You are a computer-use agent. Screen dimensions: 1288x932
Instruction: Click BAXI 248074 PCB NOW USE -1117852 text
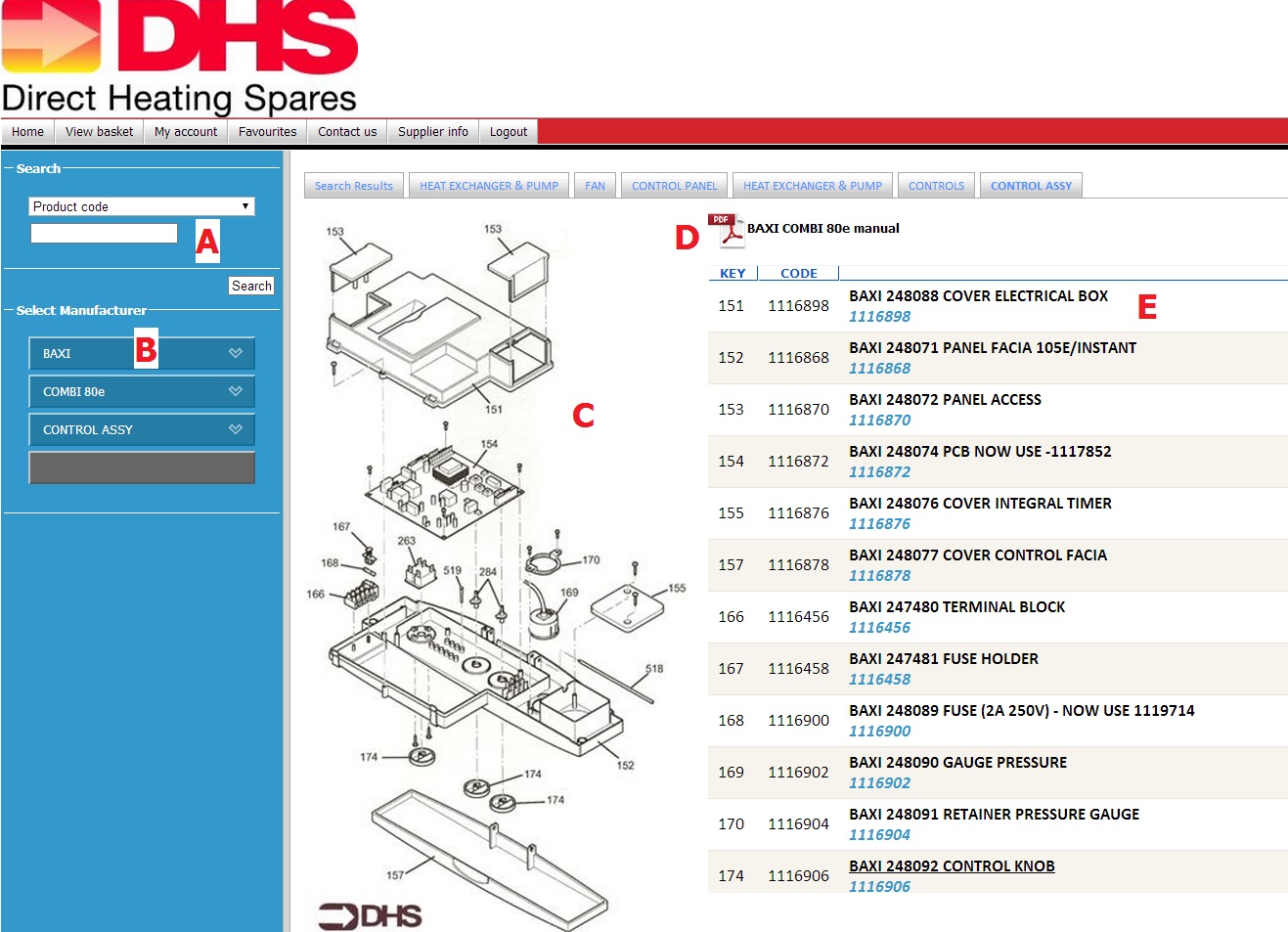980,452
